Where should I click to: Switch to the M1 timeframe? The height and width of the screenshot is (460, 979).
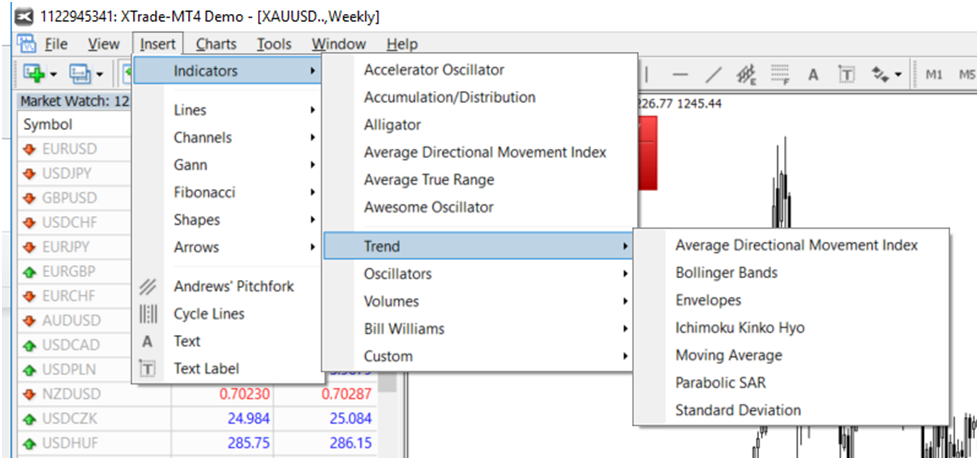click(x=934, y=74)
